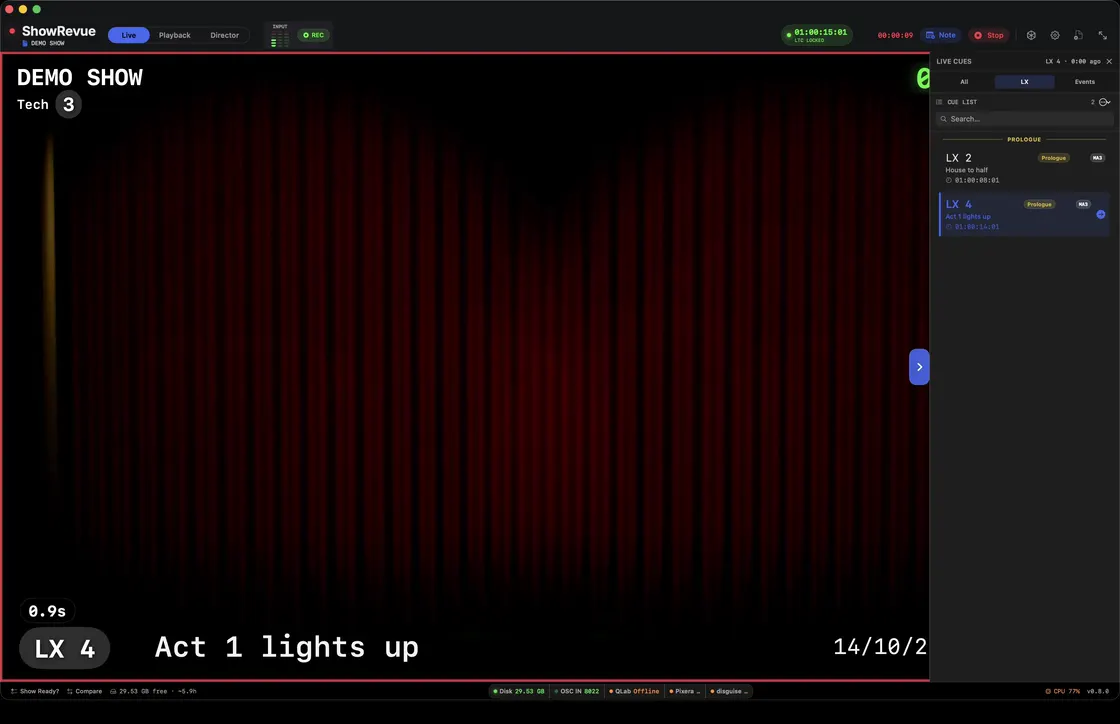This screenshot has width=1120, height=724.
Task: Click the Pixera status chip
Action: pos(685,691)
